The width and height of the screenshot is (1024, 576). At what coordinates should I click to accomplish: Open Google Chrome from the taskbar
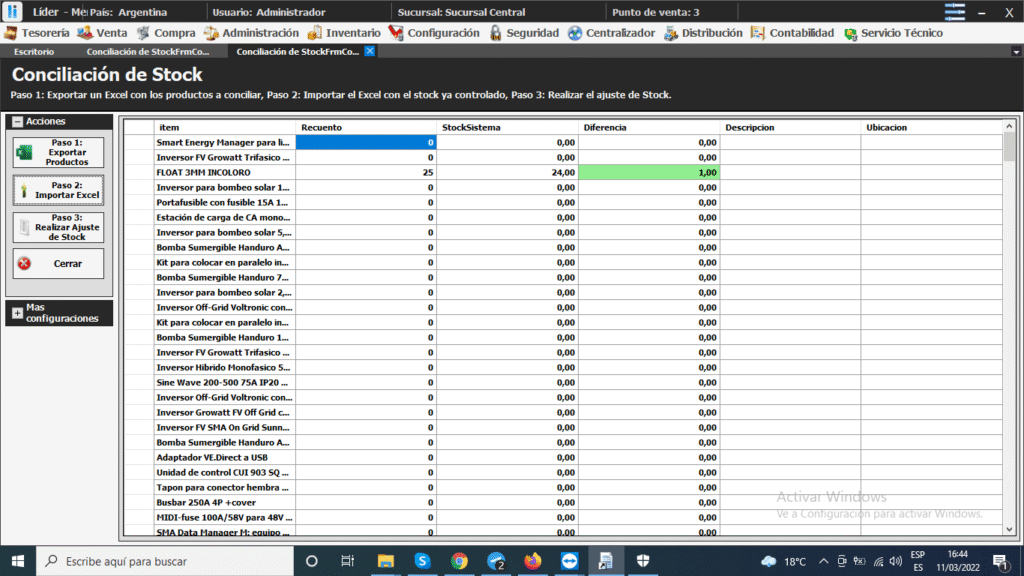tap(459, 561)
